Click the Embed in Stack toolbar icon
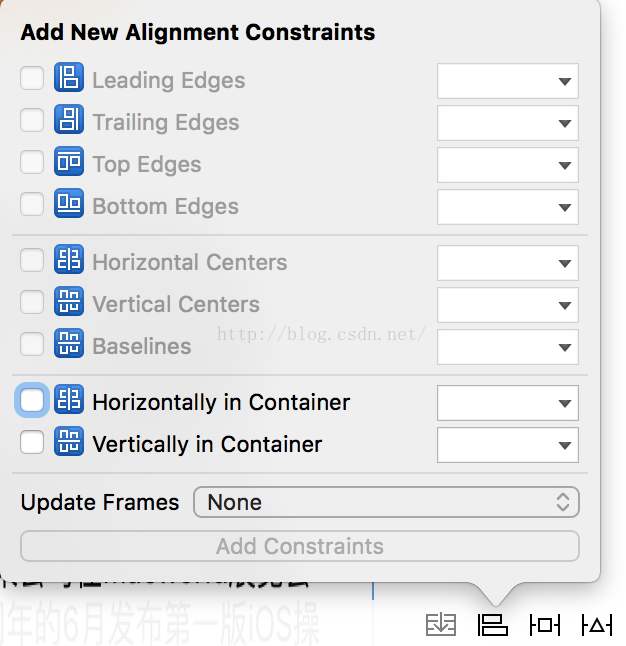This screenshot has height=646, width=626. point(441,626)
